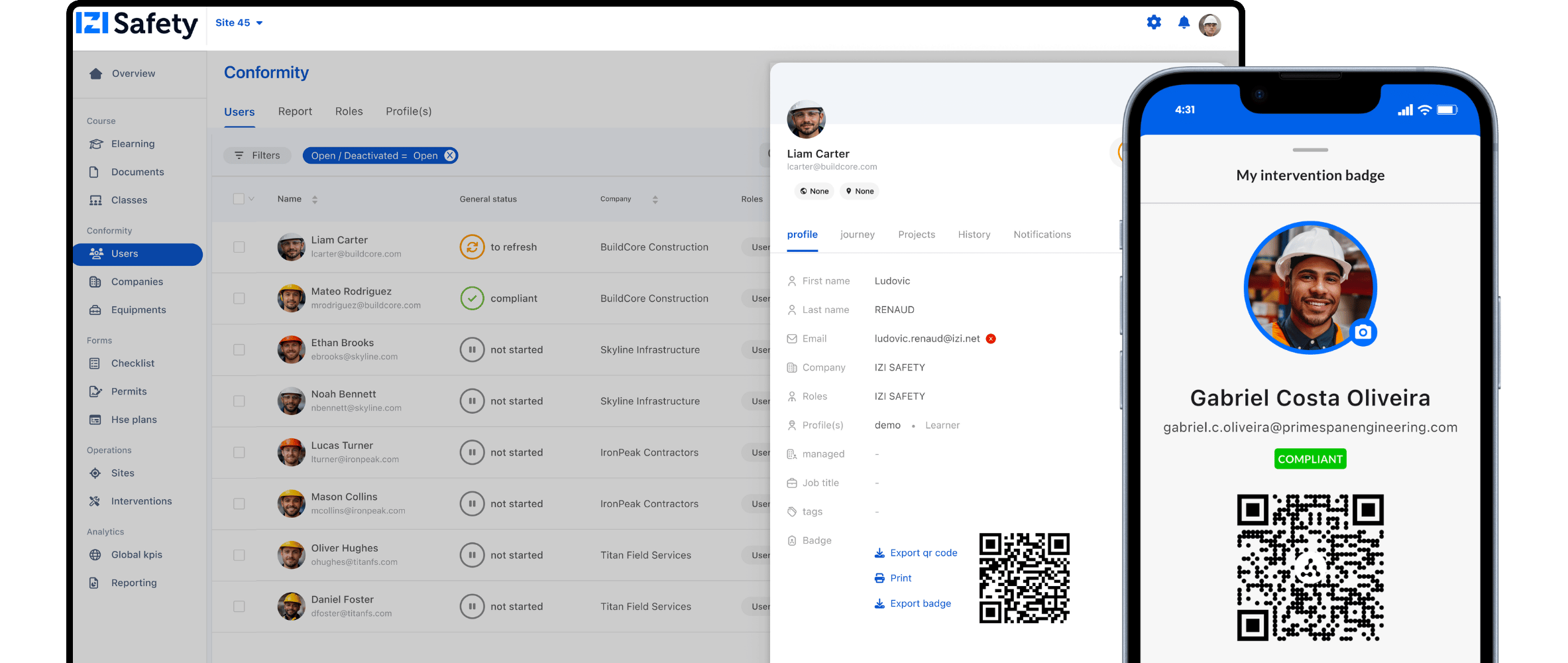Click the QR code in profile panel

(x=1024, y=578)
